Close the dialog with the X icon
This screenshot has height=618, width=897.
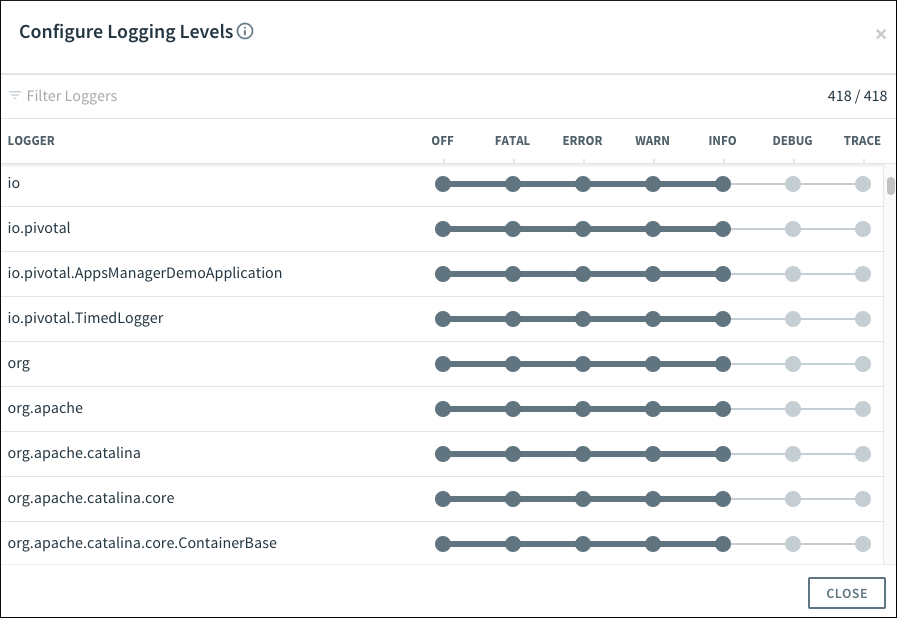880,34
